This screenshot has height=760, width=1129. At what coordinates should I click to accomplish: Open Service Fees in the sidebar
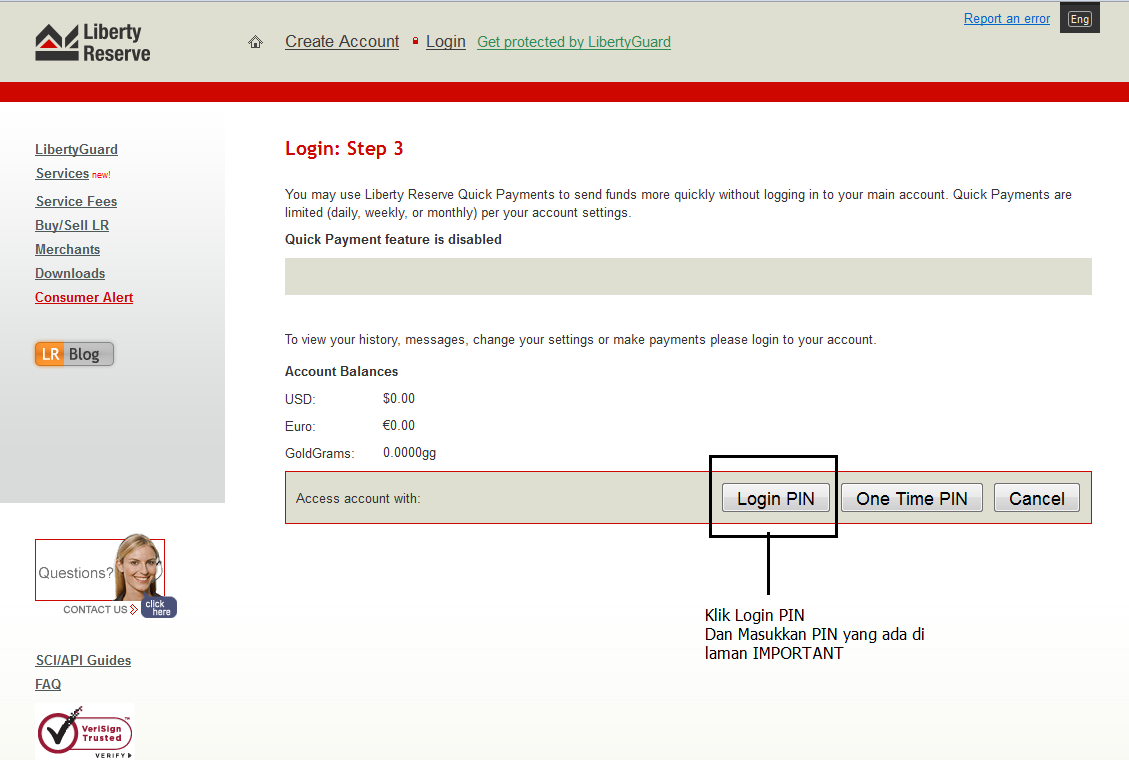[76, 202]
